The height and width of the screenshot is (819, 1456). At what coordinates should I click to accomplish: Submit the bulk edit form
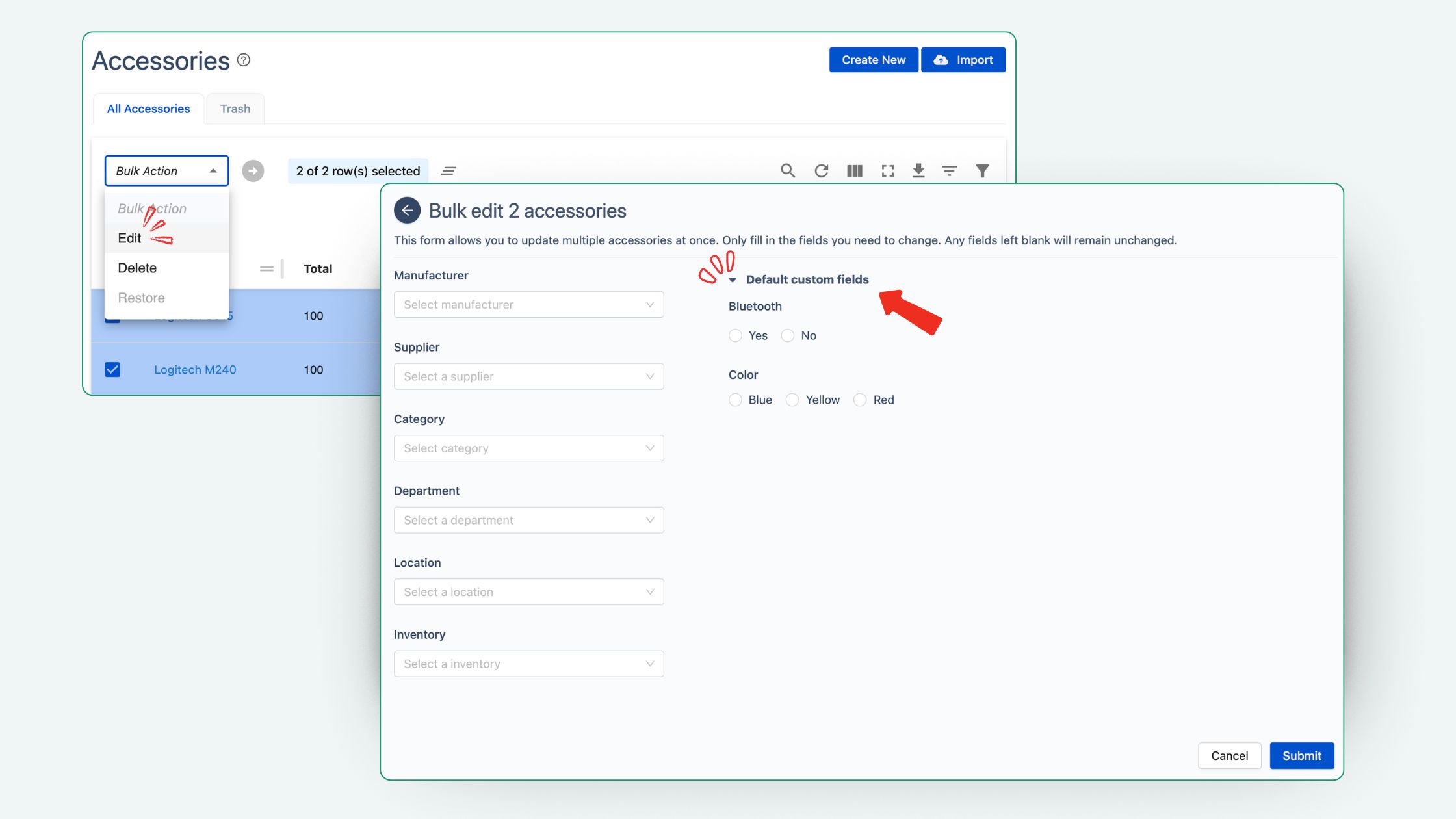tap(1301, 755)
